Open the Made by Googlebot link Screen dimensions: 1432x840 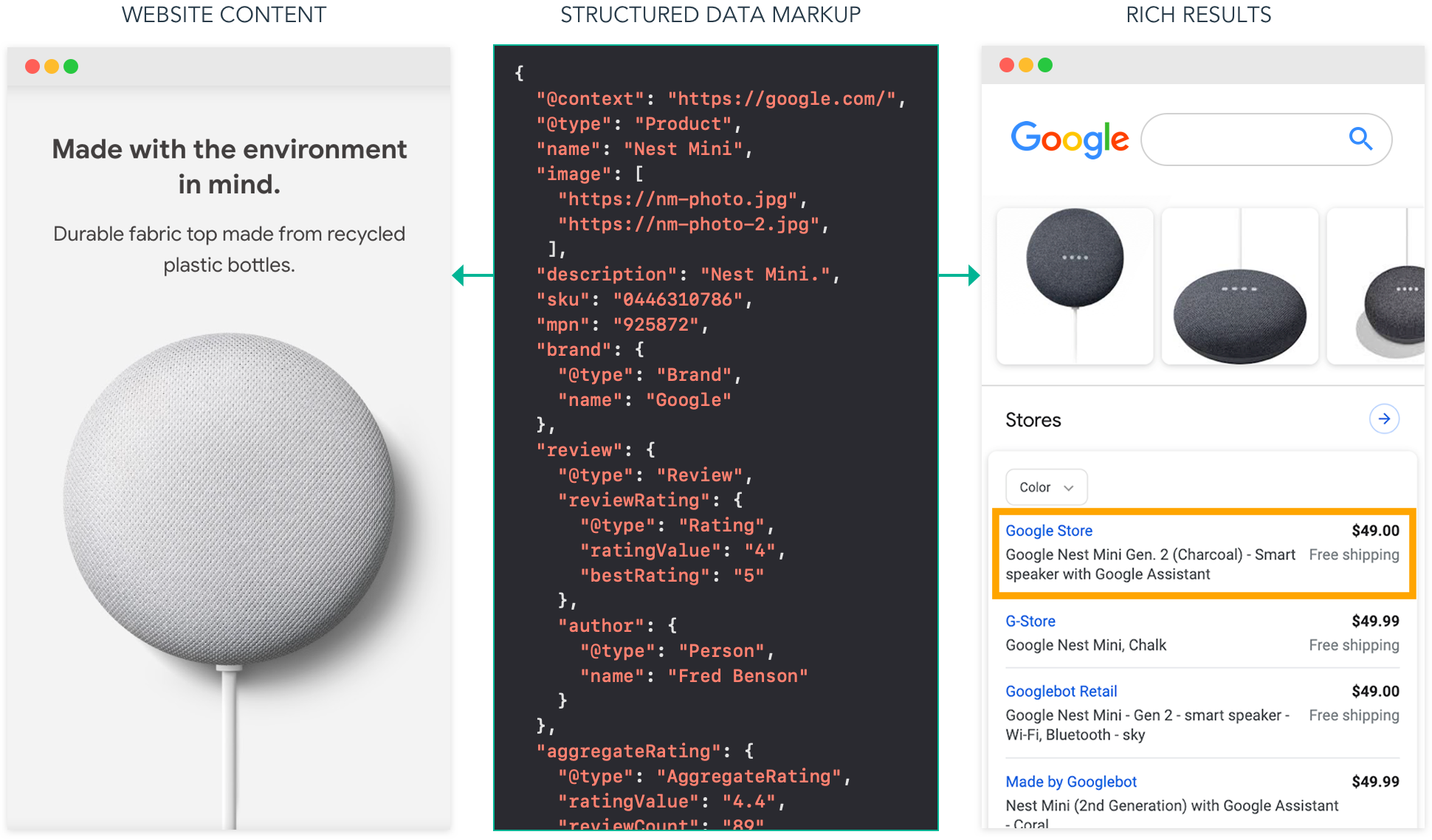tap(1071, 782)
